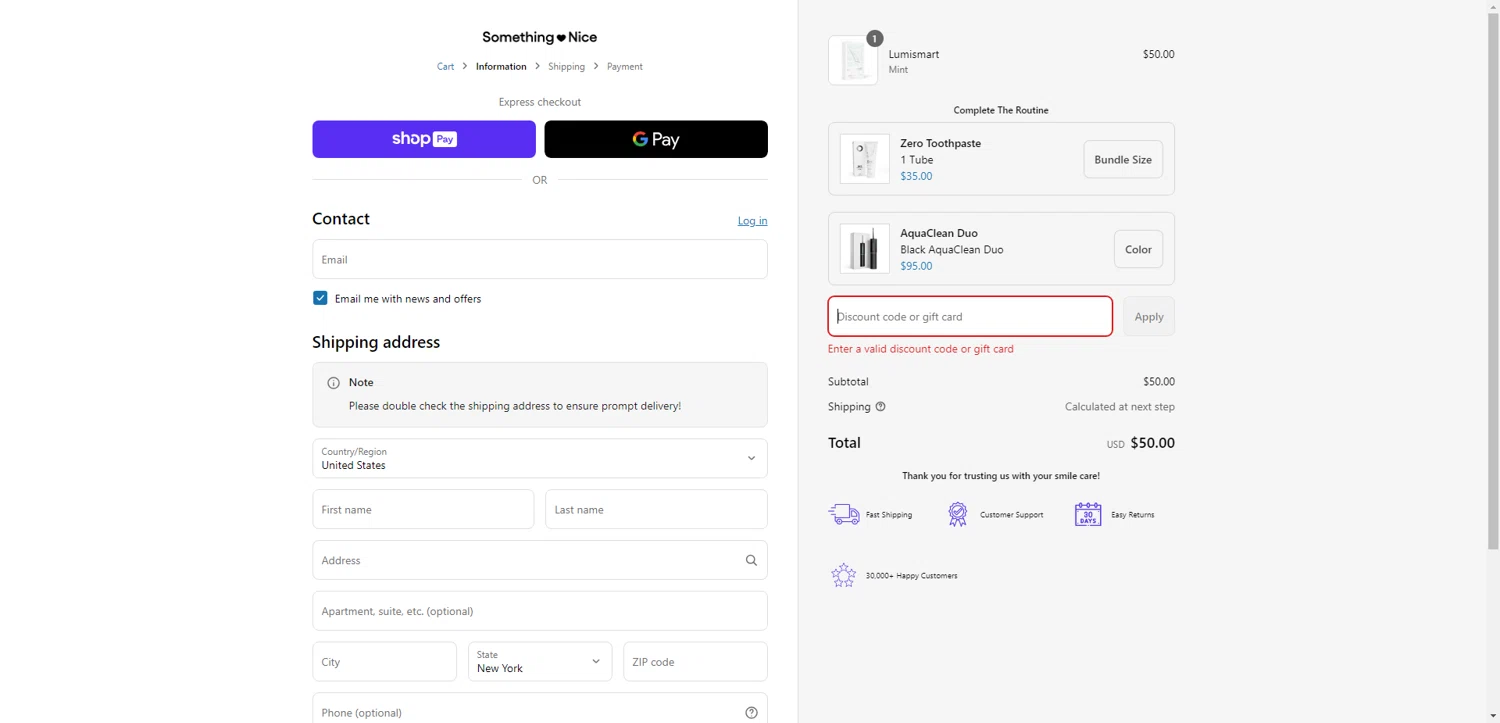Click the AquaClean Duo $95.00 price
Viewport: 1500px width, 723px height.
(x=916, y=266)
